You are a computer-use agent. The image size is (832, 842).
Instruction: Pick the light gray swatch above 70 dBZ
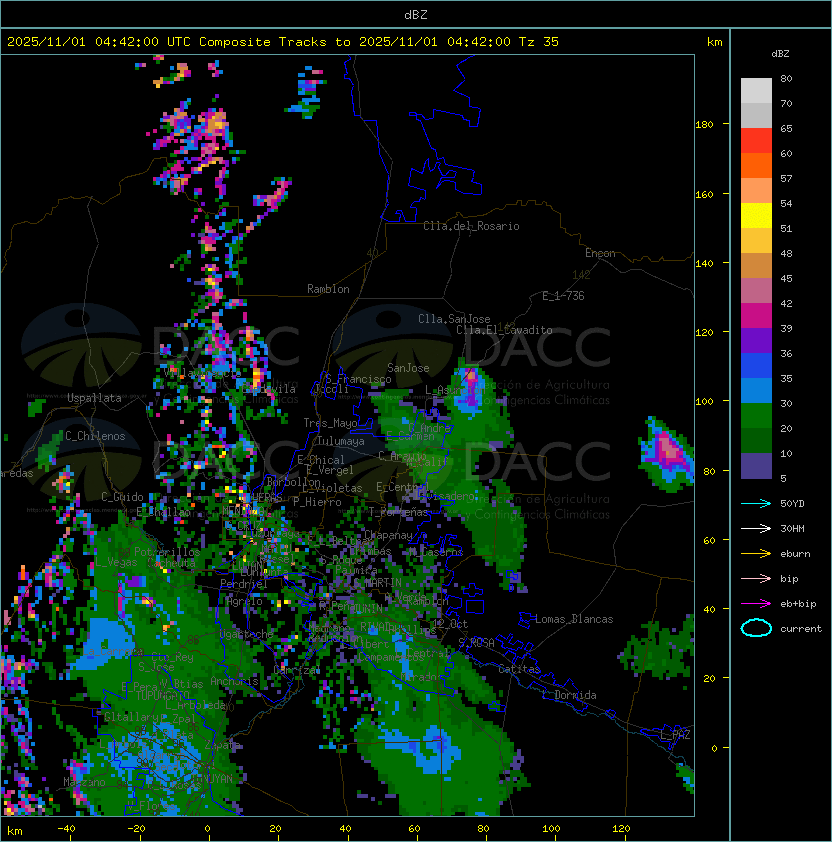pos(756,91)
